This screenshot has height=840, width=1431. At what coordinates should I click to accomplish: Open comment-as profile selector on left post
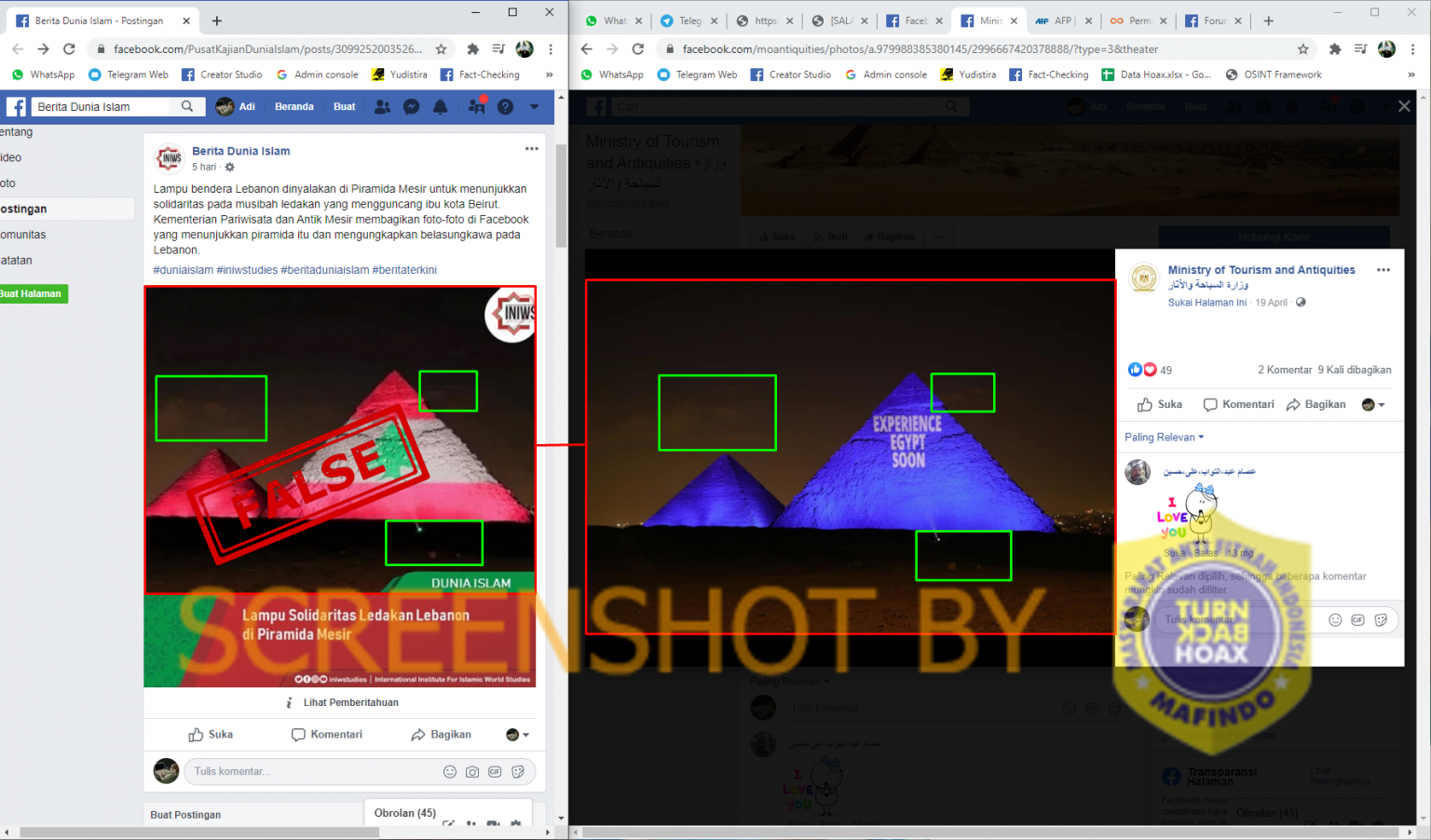518,735
